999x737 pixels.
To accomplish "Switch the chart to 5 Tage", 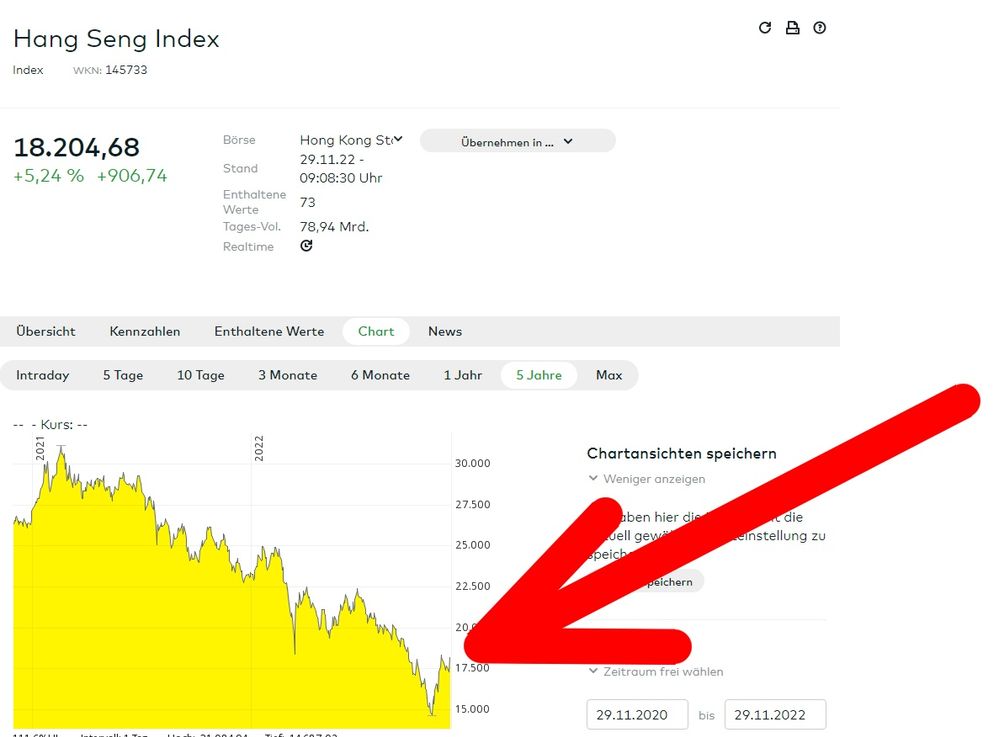I will (x=123, y=375).
